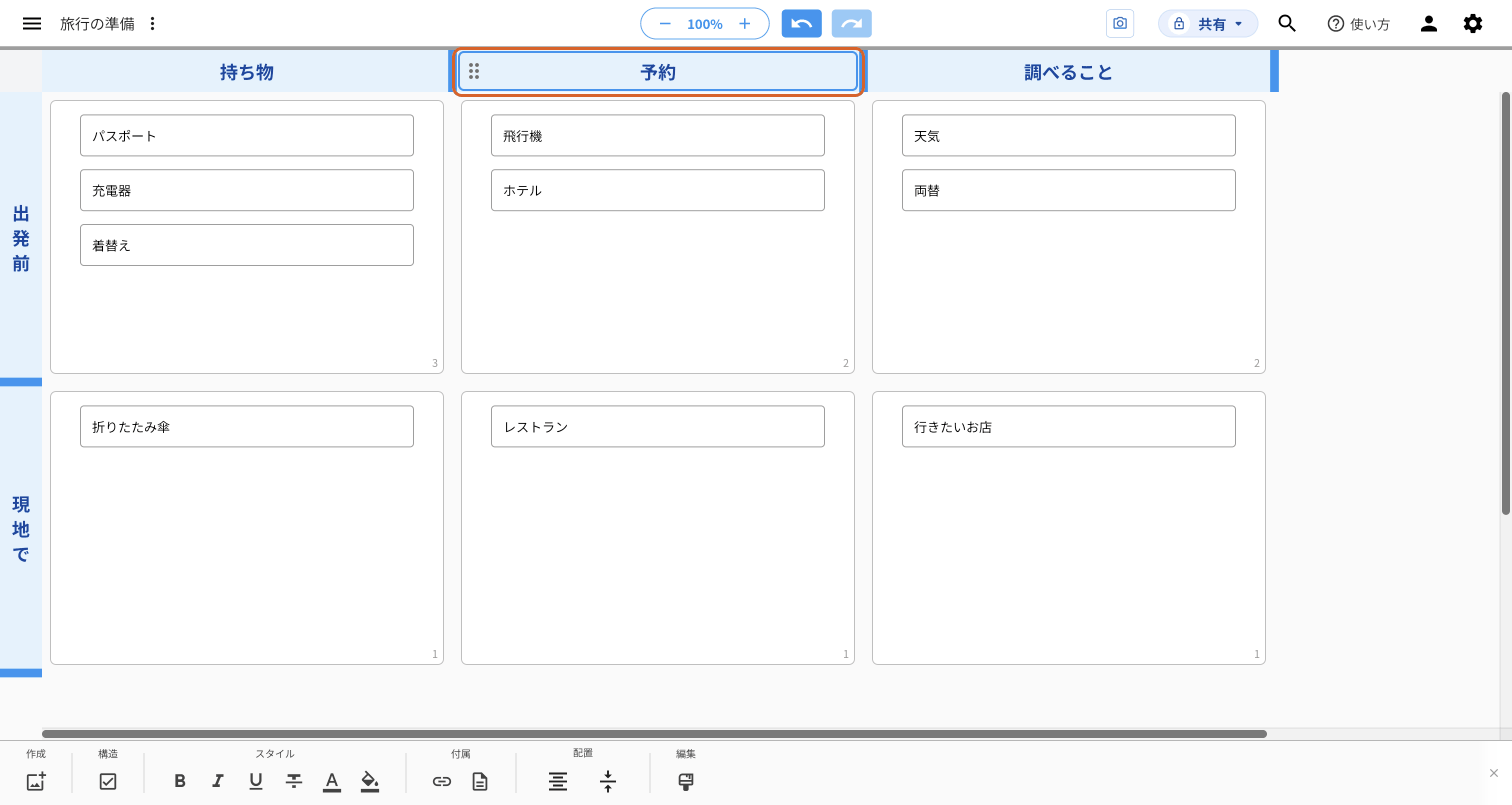This screenshot has width=1512, height=805.
Task: Open the text color picker
Action: point(332,781)
